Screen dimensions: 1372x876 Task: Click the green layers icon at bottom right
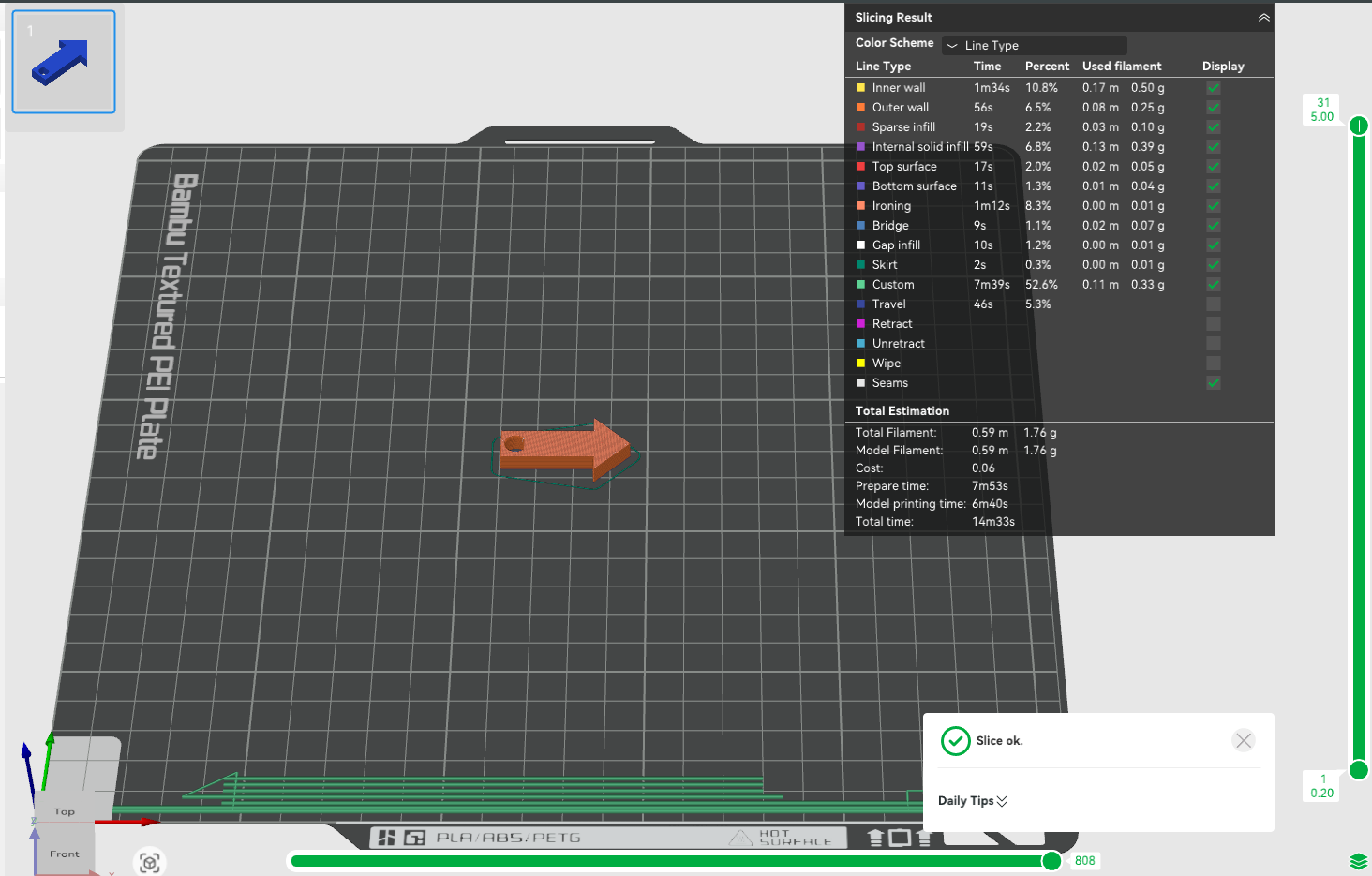pyautogui.click(x=1359, y=861)
